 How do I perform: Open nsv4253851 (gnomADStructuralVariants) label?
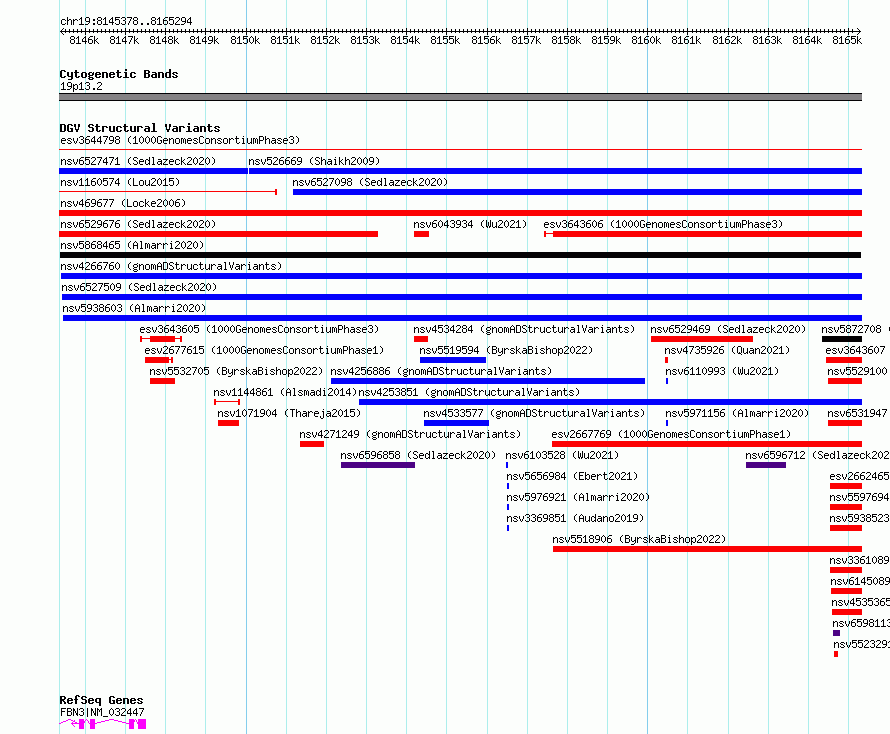(469, 392)
